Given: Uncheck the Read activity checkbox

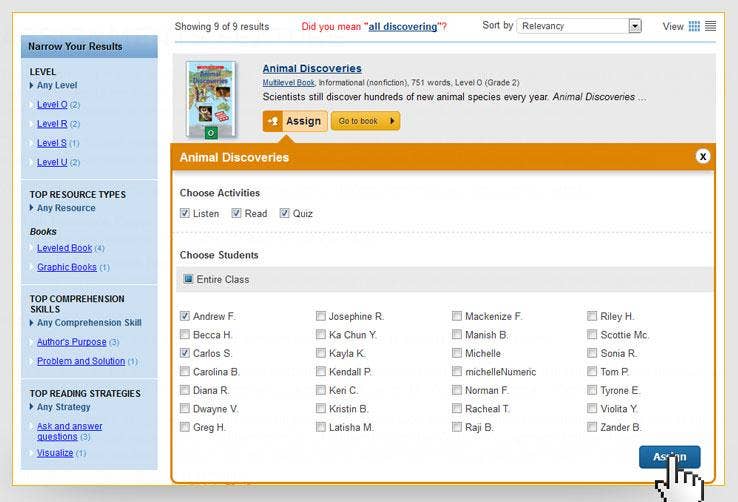Looking at the screenshot, I should [x=236, y=213].
